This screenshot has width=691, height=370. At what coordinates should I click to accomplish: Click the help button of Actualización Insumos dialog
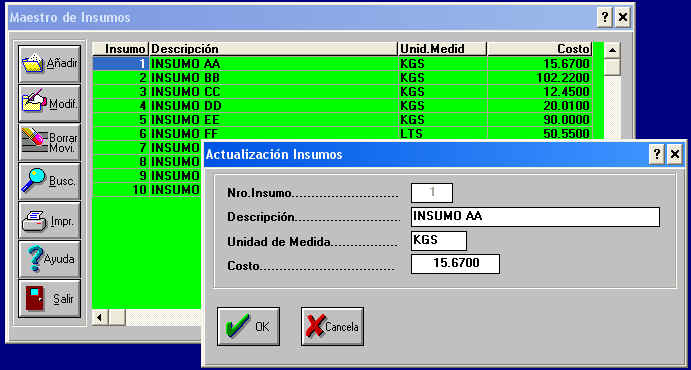coord(657,154)
